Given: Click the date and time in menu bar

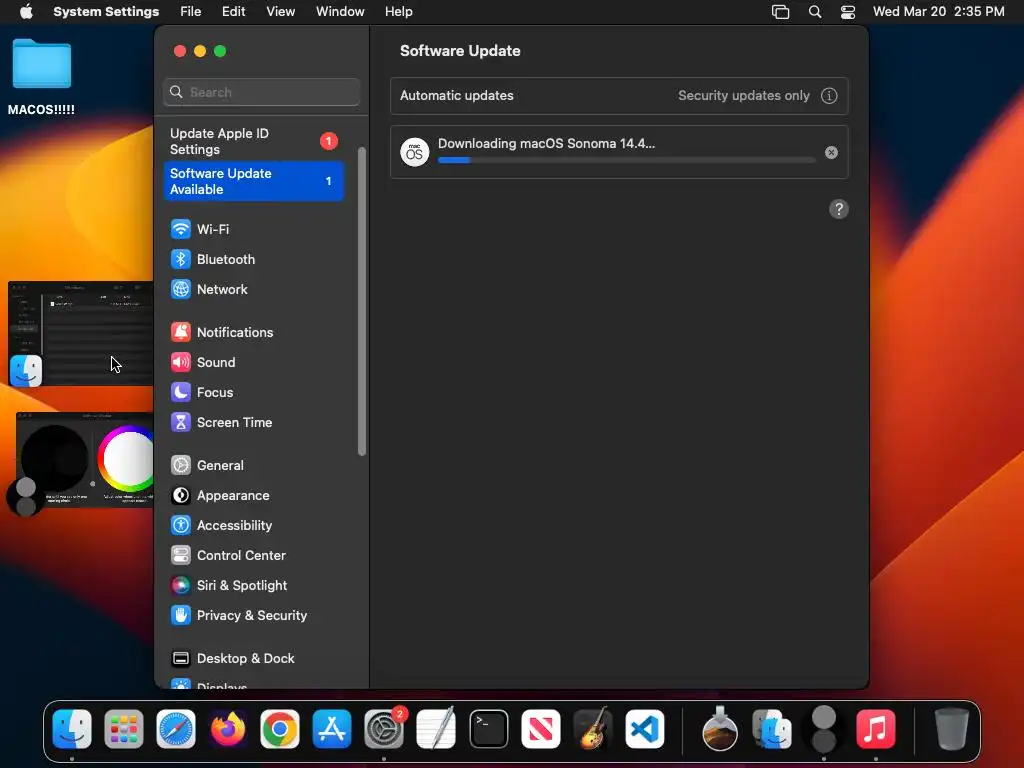Looking at the screenshot, I should pos(938,12).
